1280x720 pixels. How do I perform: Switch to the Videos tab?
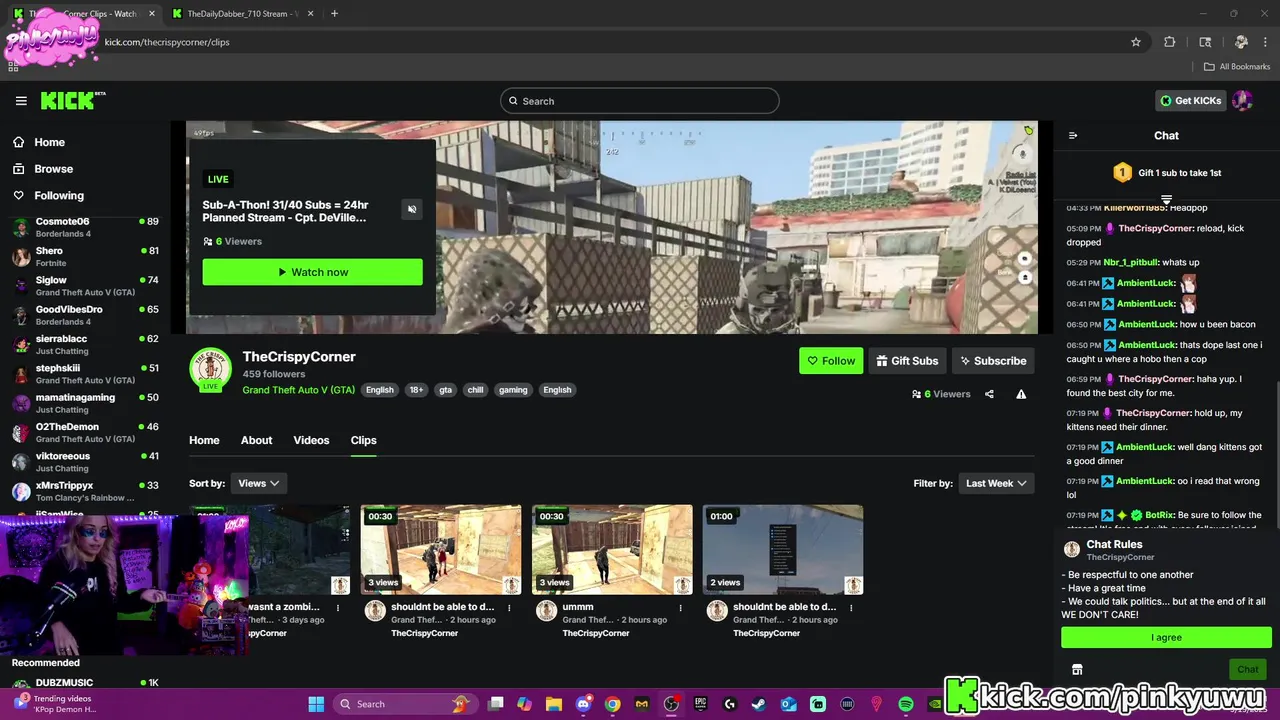(x=311, y=440)
